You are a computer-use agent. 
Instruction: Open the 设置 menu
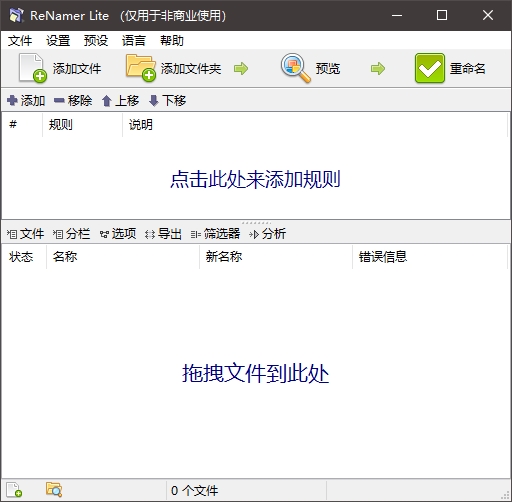[58, 41]
